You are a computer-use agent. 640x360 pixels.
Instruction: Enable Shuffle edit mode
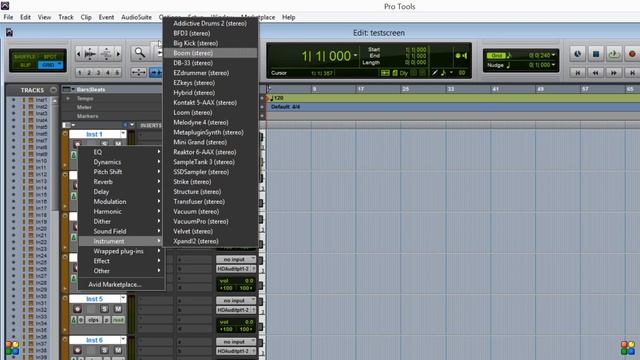point(25,57)
